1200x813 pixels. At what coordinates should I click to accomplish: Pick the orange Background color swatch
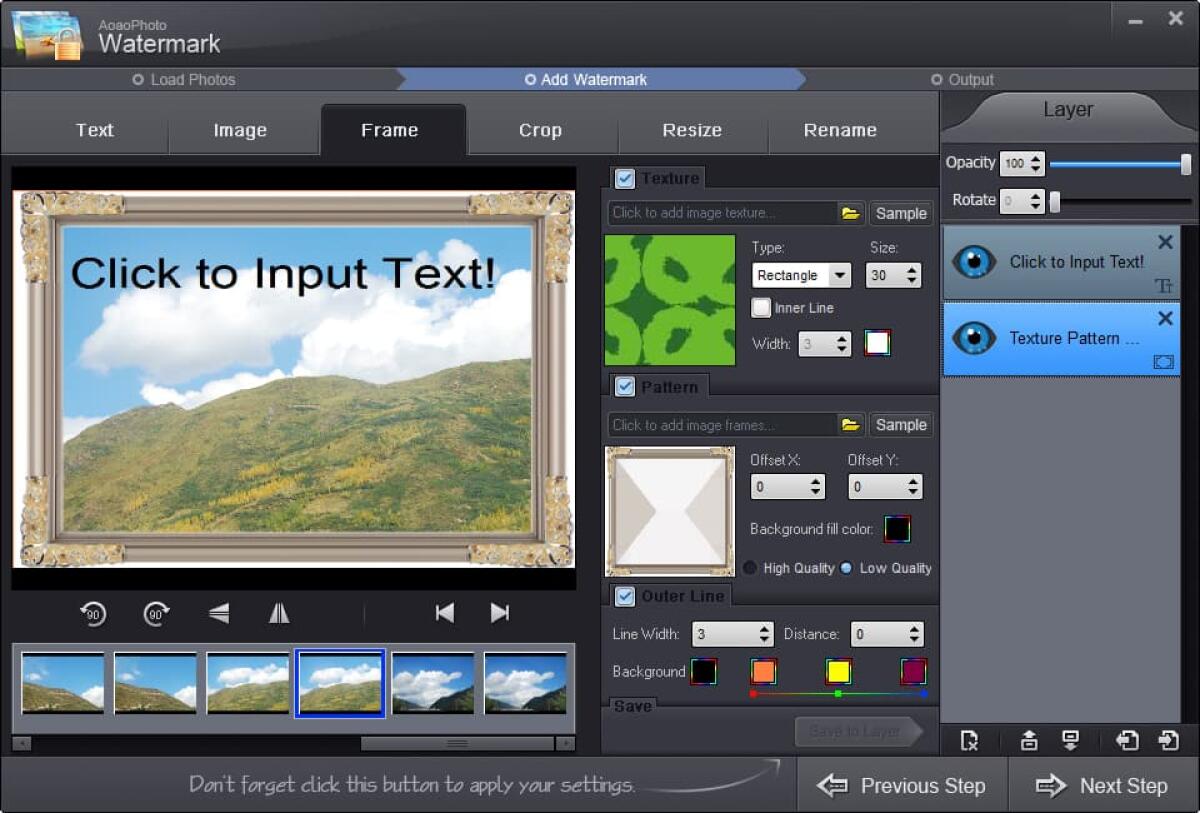[x=763, y=671]
